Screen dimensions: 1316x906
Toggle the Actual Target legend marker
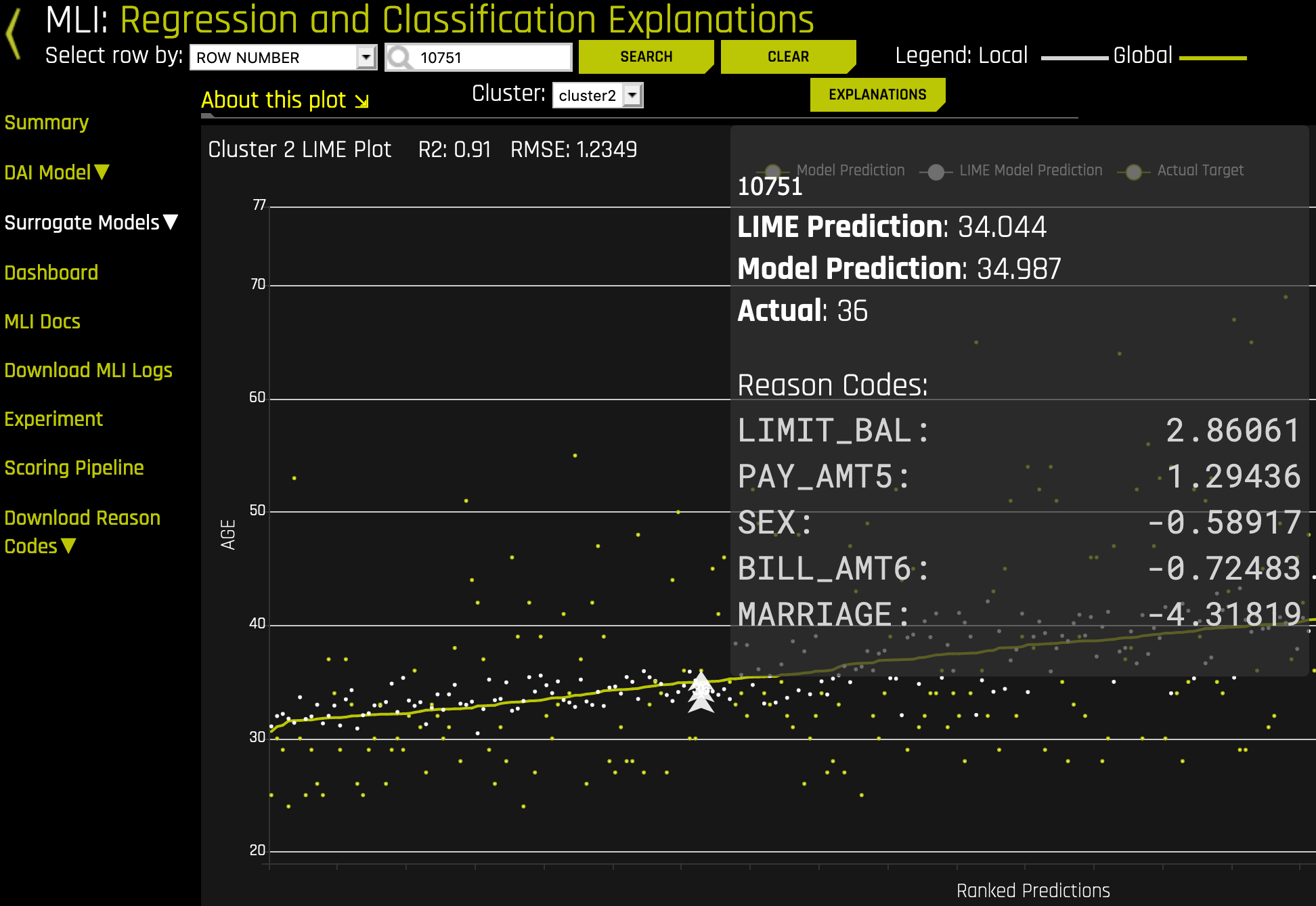(1134, 172)
